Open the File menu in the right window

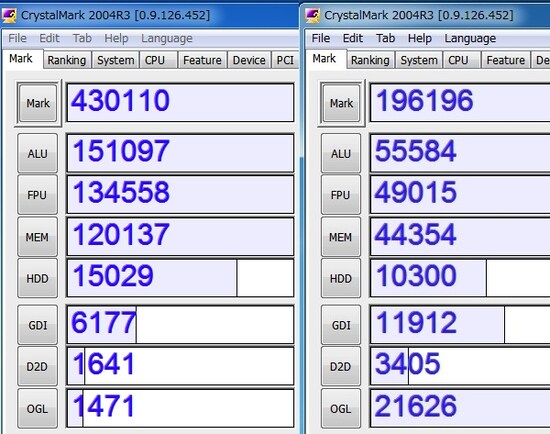click(321, 38)
